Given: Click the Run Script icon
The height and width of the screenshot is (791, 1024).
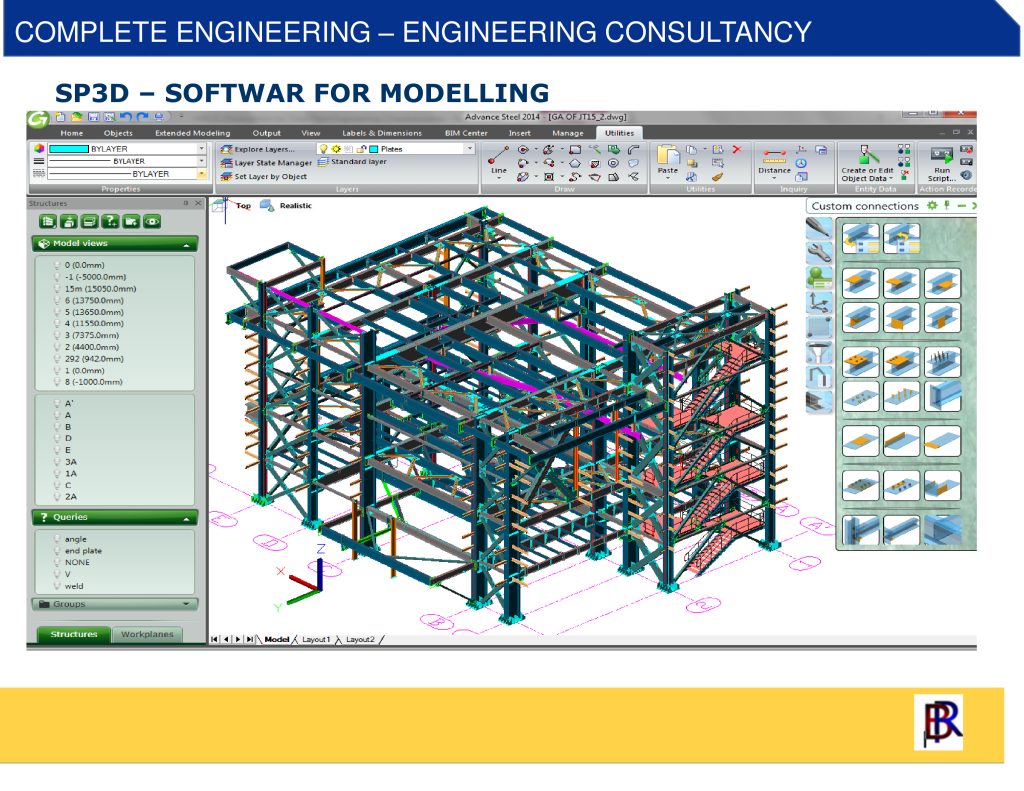Looking at the screenshot, I should point(942,155).
